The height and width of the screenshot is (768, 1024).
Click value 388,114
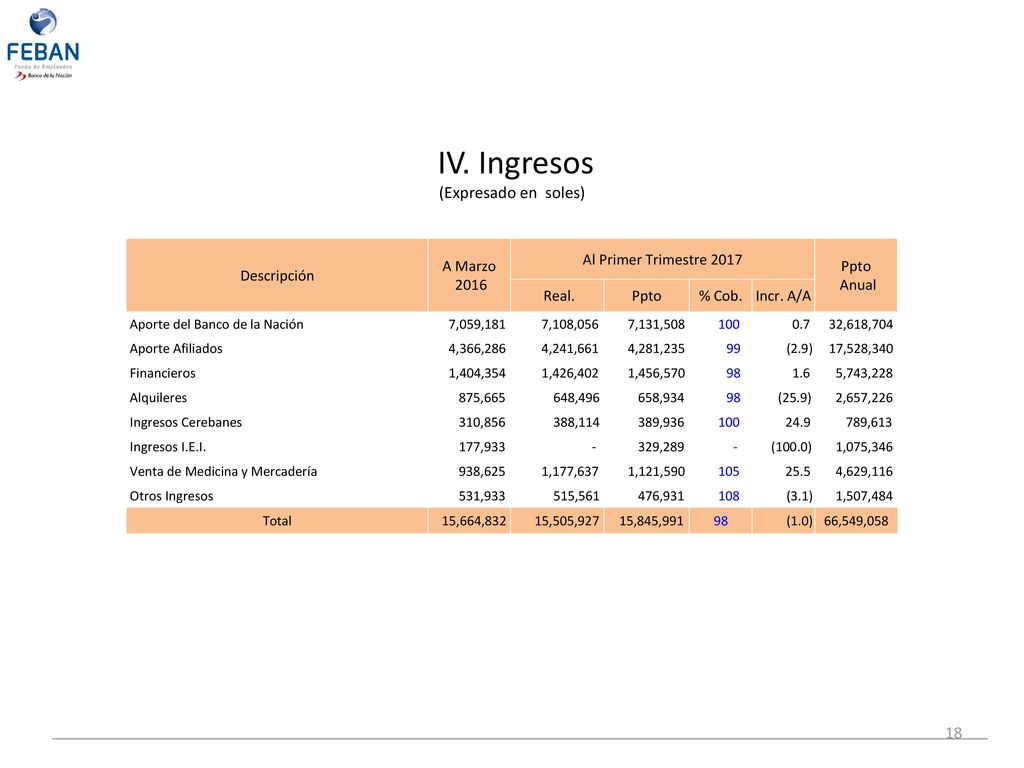pyautogui.click(x=576, y=423)
